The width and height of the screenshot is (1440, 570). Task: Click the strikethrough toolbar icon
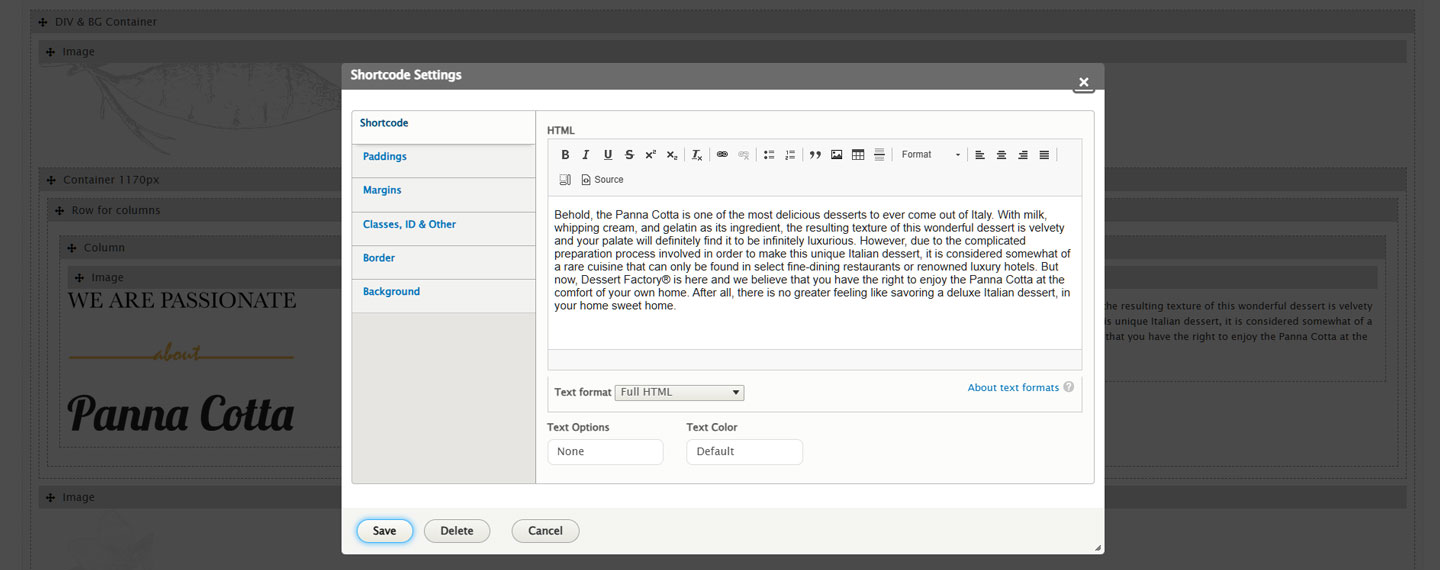(629, 155)
